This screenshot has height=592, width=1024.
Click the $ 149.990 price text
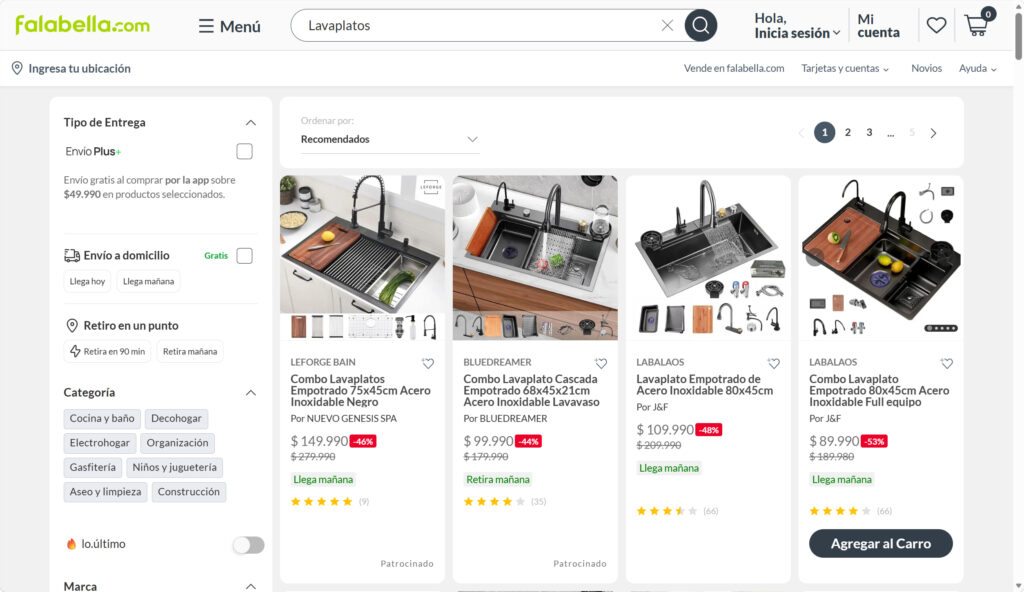(319, 441)
